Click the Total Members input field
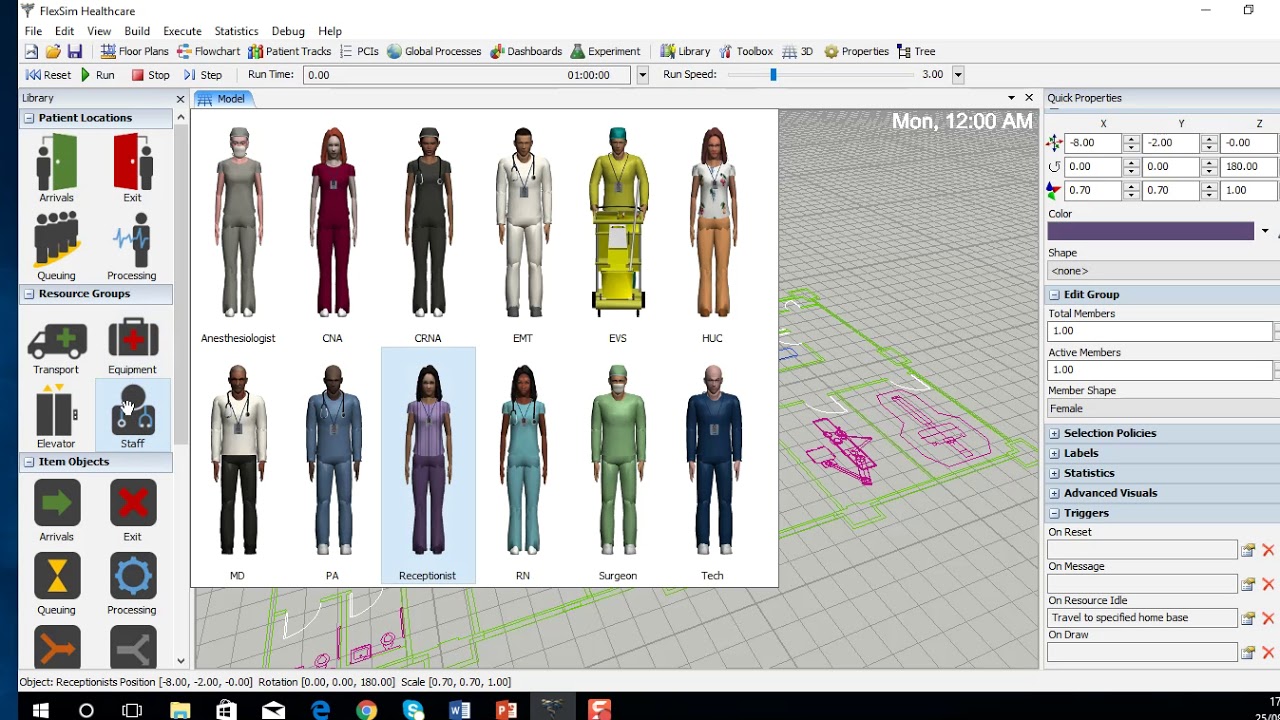The width and height of the screenshot is (1280, 720). point(1160,331)
